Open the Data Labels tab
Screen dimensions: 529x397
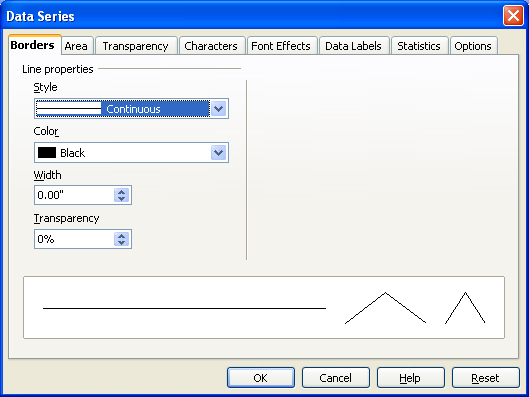(354, 46)
